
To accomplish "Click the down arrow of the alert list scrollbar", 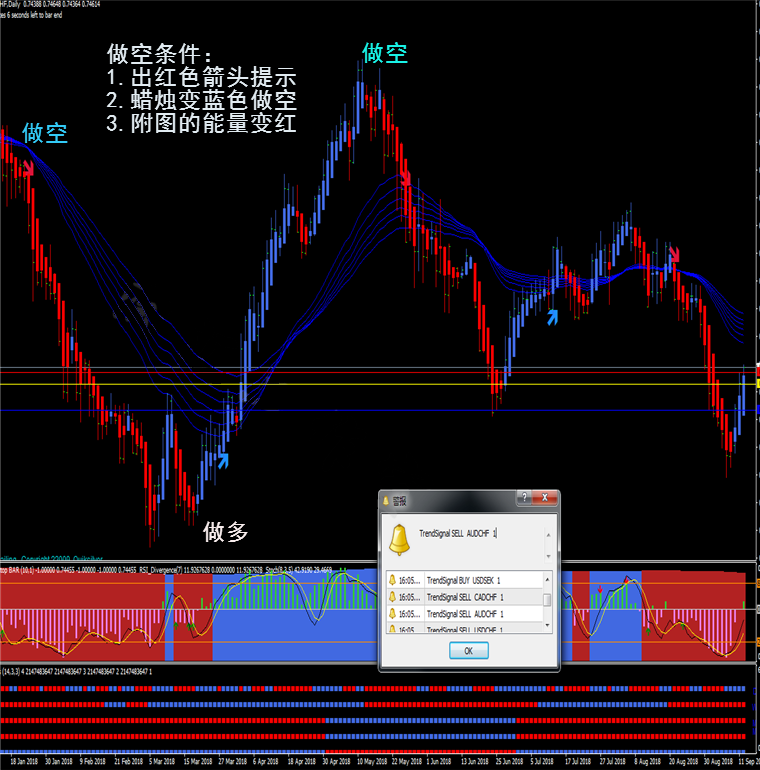I will click(547, 625).
